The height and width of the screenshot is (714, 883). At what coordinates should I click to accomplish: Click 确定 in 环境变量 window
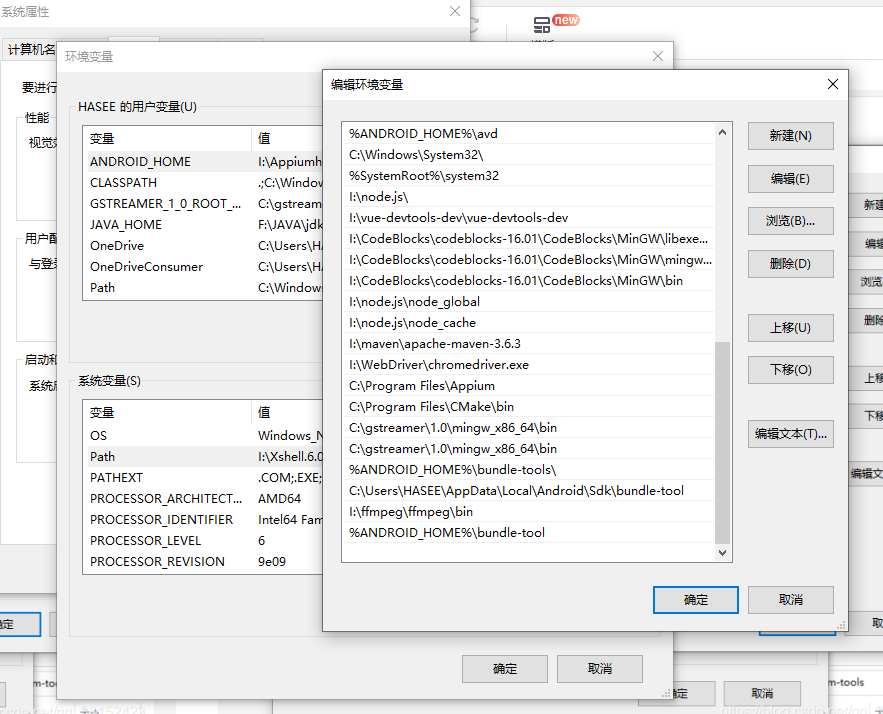pyautogui.click(x=505, y=669)
